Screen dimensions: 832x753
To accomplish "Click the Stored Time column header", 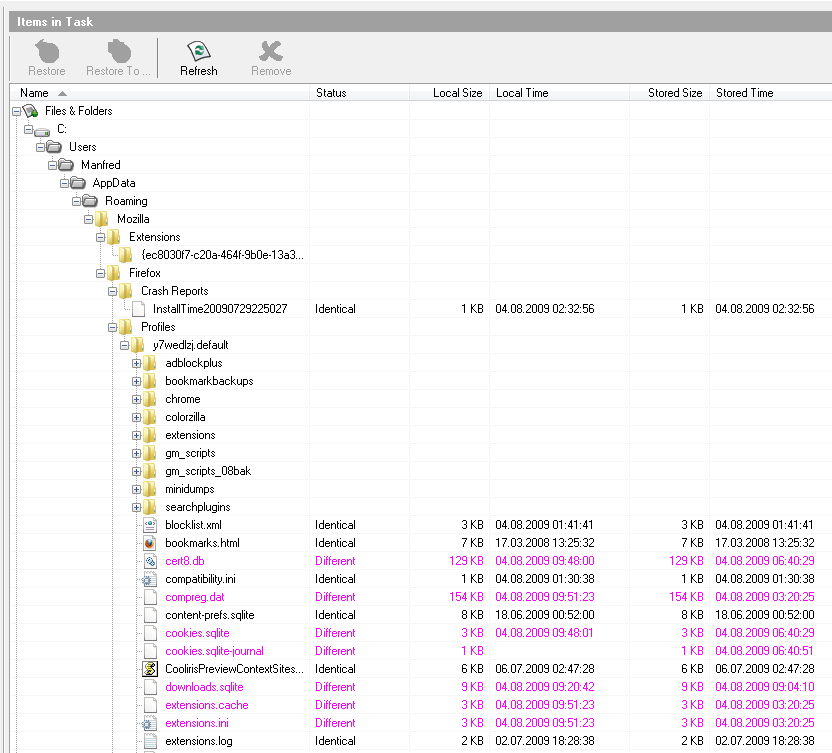I will [744, 93].
